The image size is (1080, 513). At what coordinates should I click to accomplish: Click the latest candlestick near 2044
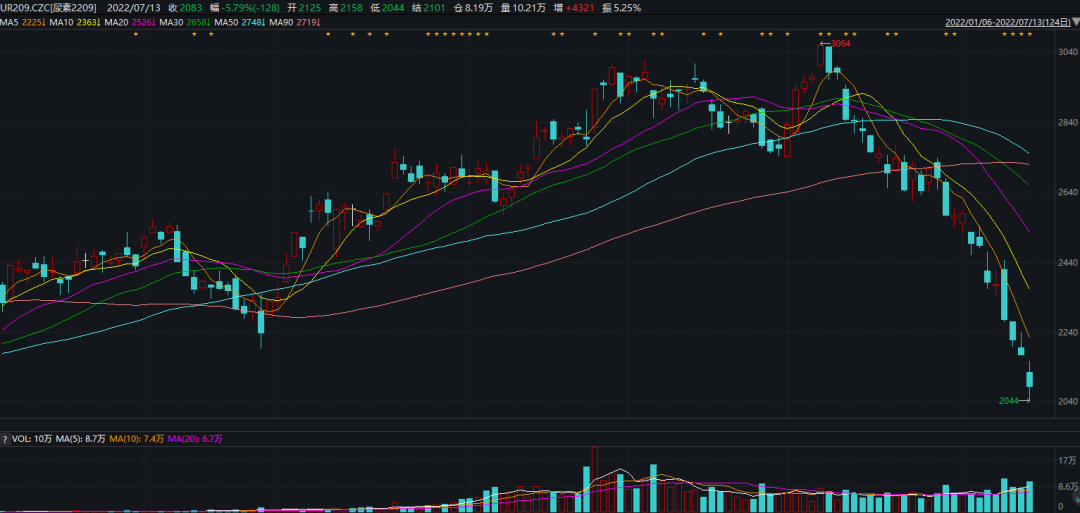coord(1030,379)
